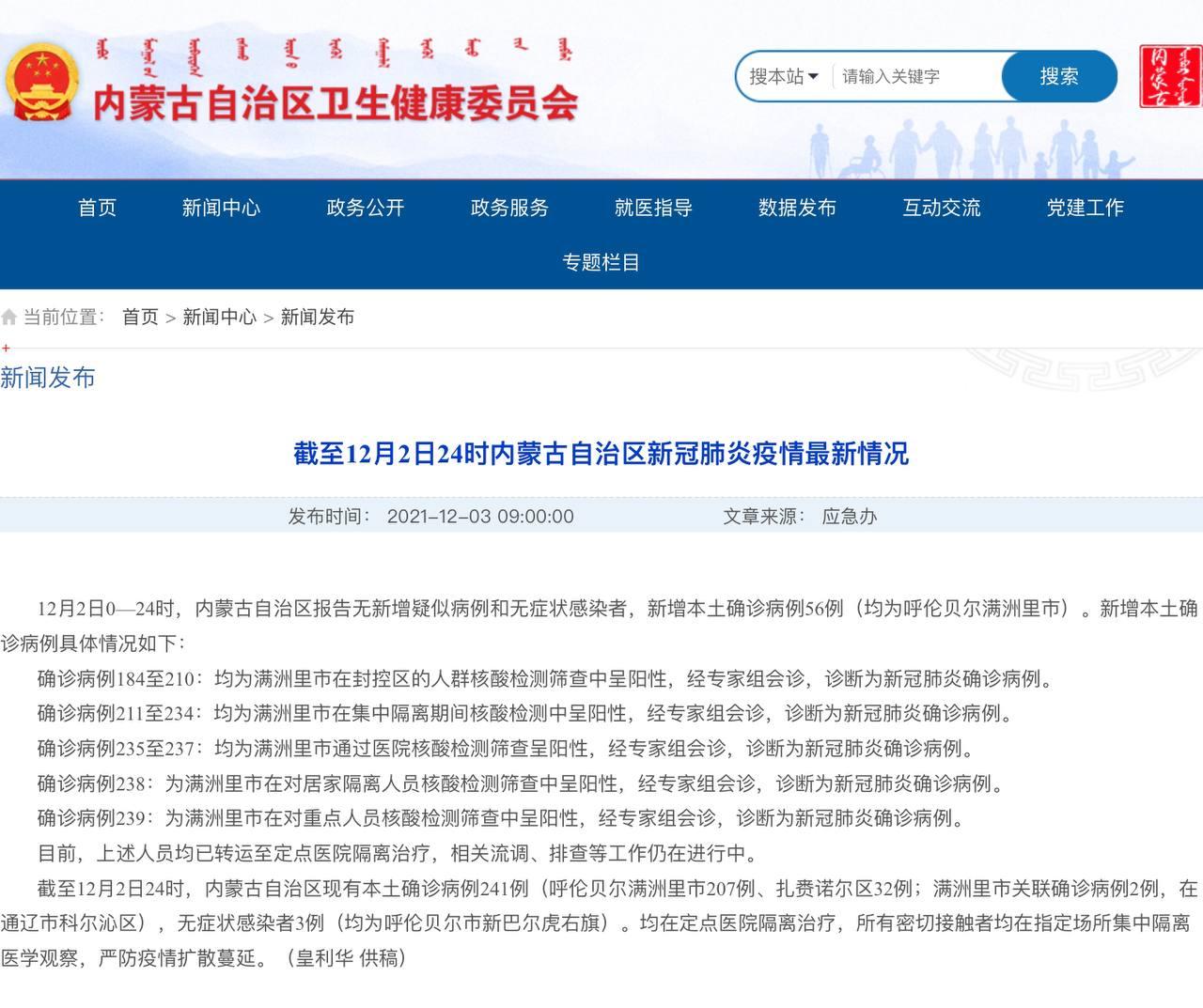1203x1008 pixels.
Task: Open the 数据发布 navigation menu item
Action: (x=797, y=208)
